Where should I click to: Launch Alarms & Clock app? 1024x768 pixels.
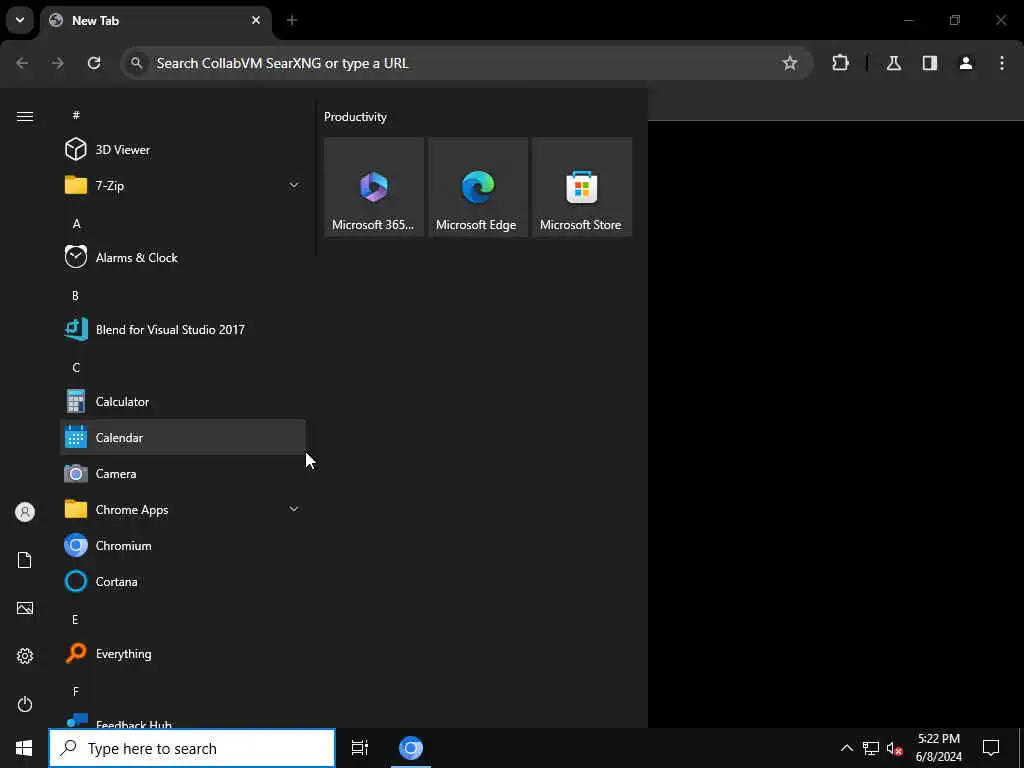(x=183, y=257)
